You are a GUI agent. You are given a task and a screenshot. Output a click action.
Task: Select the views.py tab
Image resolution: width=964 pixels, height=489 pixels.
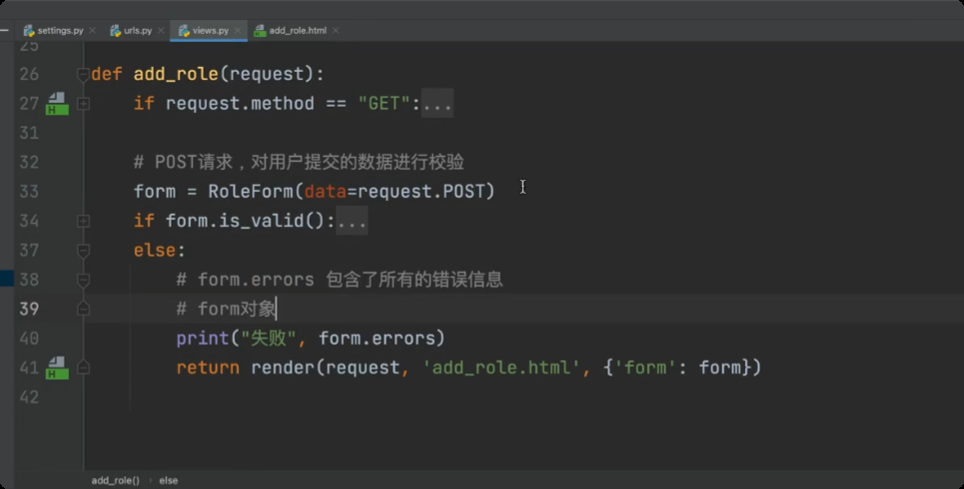click(210, 30)
